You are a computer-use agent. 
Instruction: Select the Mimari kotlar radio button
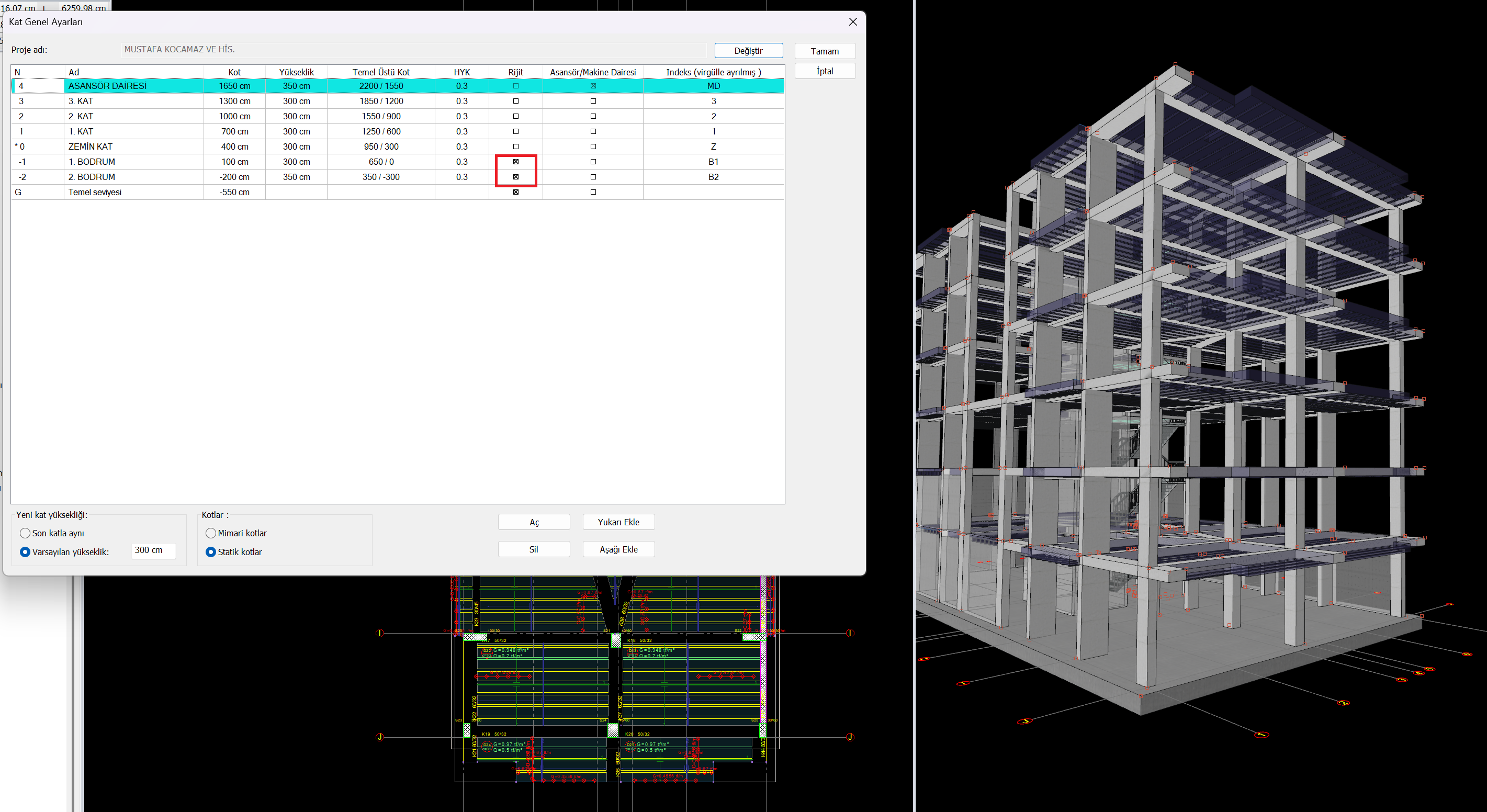pos(211,533)
